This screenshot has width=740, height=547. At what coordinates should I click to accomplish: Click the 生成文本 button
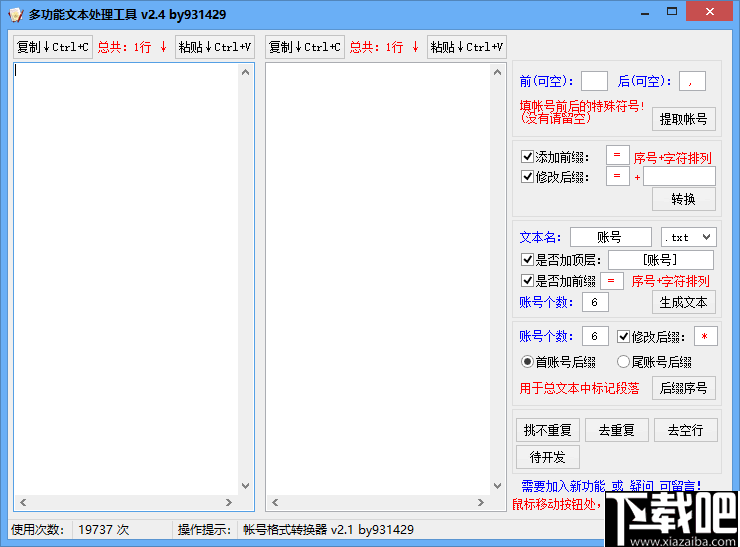683,302
